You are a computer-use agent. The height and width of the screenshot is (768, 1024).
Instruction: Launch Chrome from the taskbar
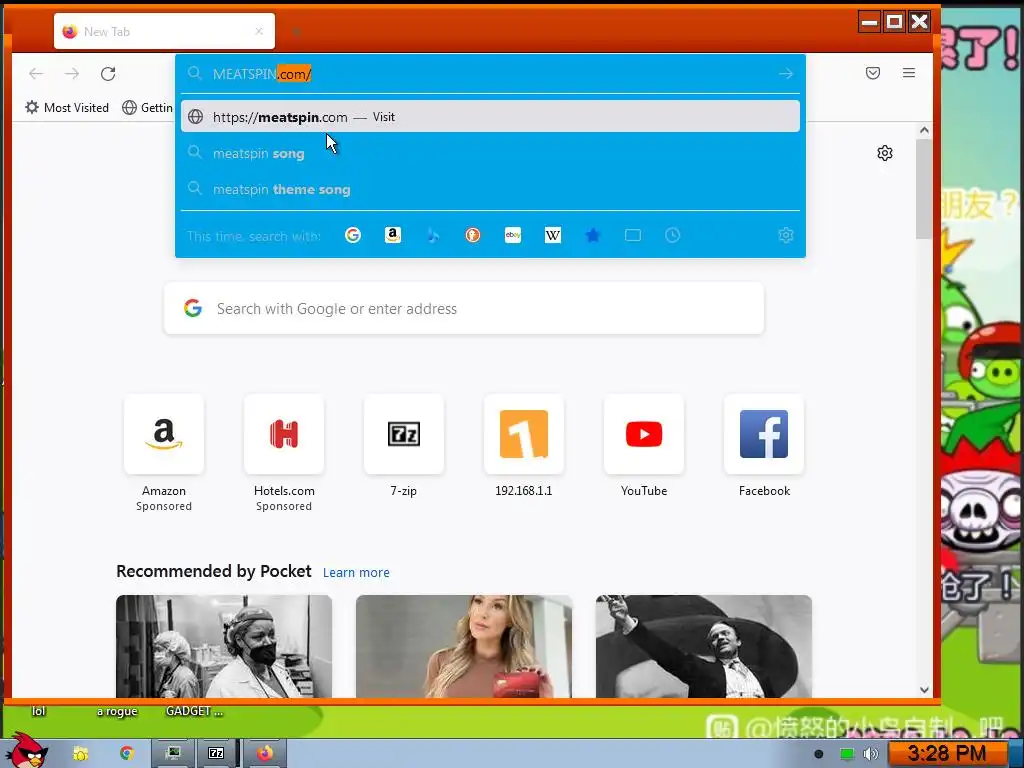[x=127, y=754]
